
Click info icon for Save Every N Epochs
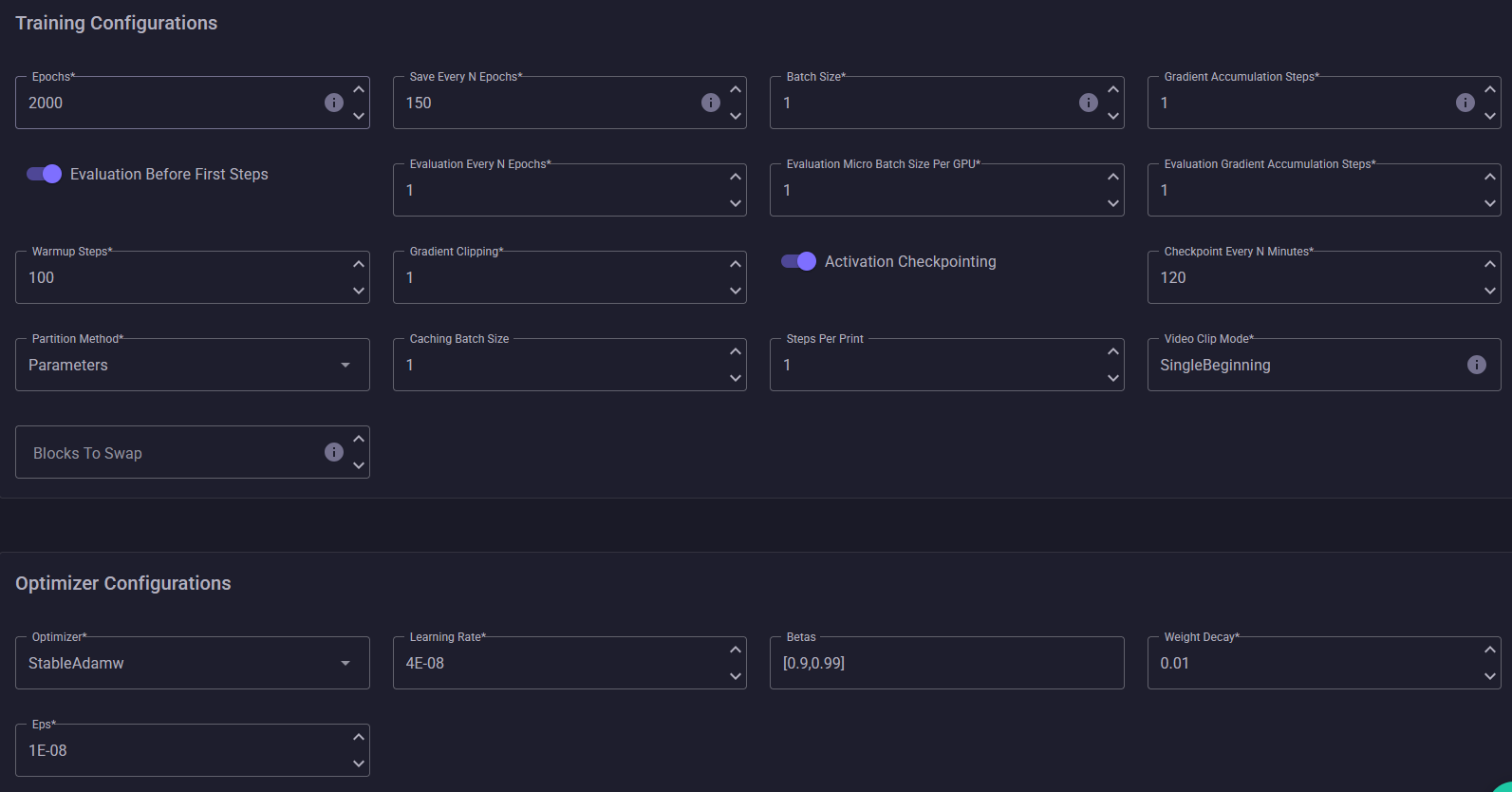pos(711,103)
